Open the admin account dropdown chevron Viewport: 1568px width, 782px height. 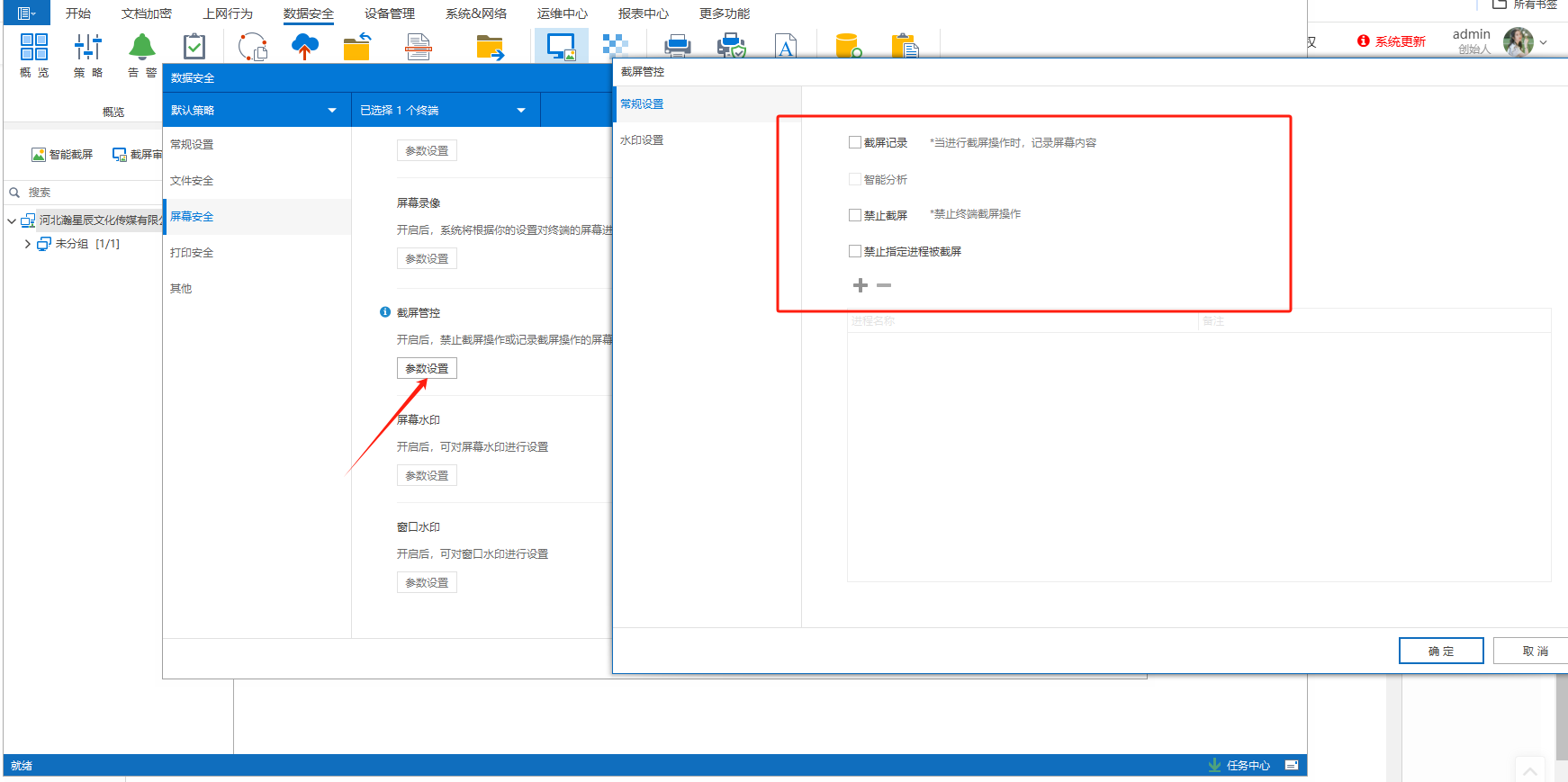coord(1544,42)
